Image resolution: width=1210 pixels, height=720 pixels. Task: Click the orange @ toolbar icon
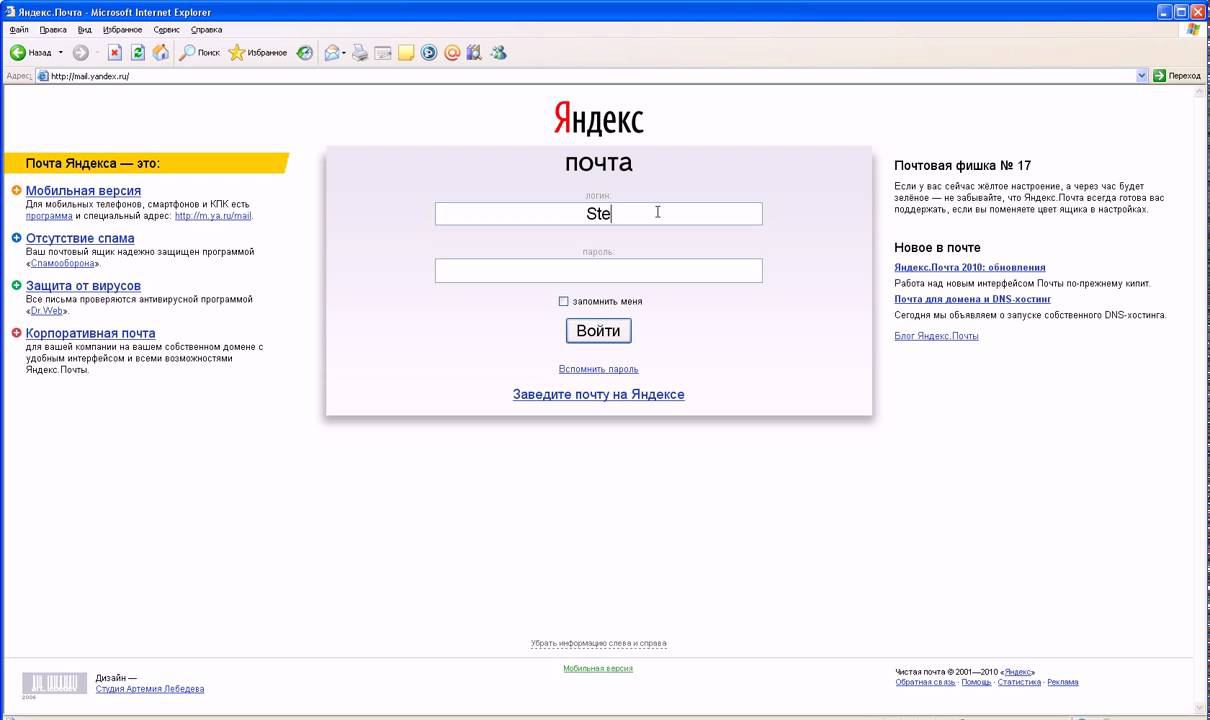click(x=452, y=53)
